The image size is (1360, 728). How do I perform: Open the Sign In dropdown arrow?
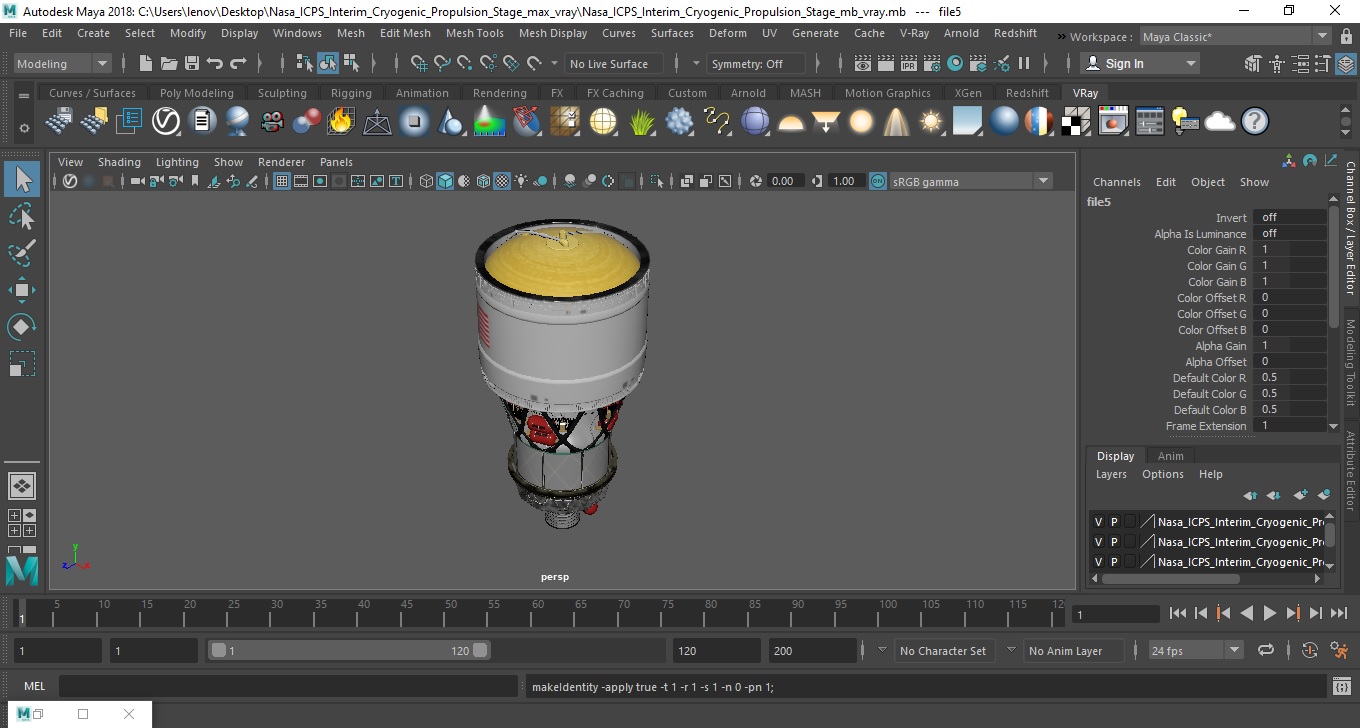(1190, 63)
